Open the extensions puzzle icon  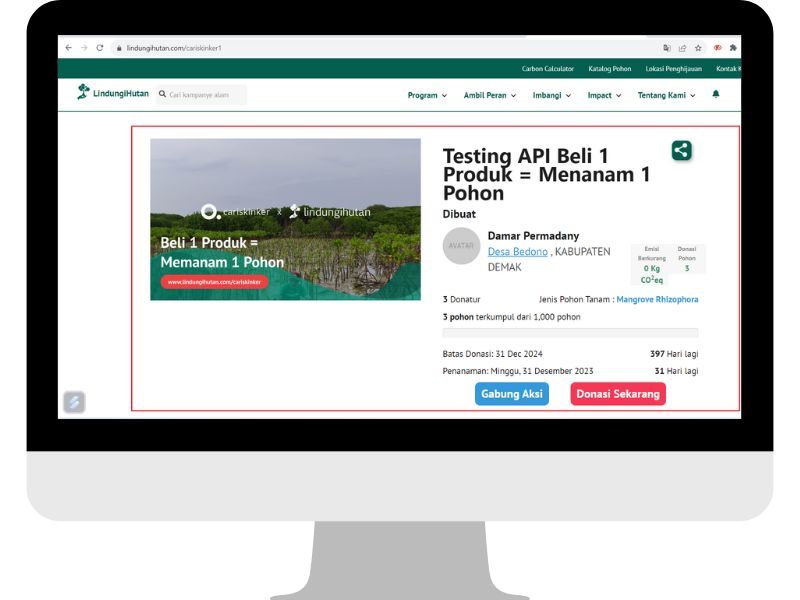[x=733, y=47]
